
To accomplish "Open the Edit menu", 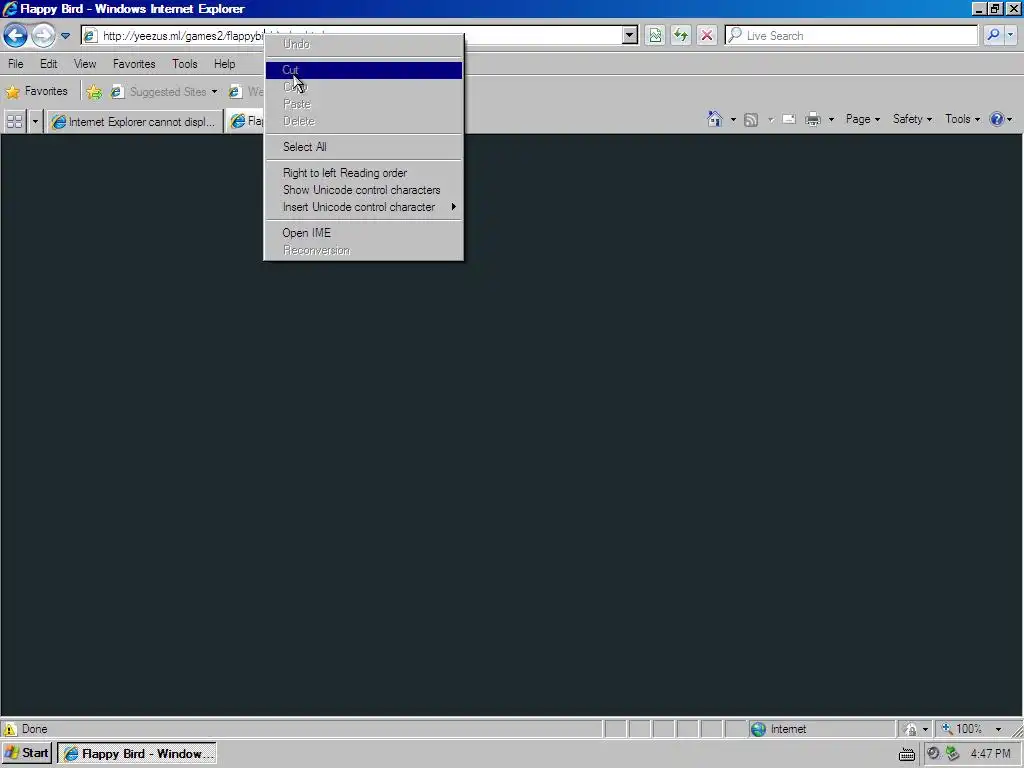I will 48,64.
